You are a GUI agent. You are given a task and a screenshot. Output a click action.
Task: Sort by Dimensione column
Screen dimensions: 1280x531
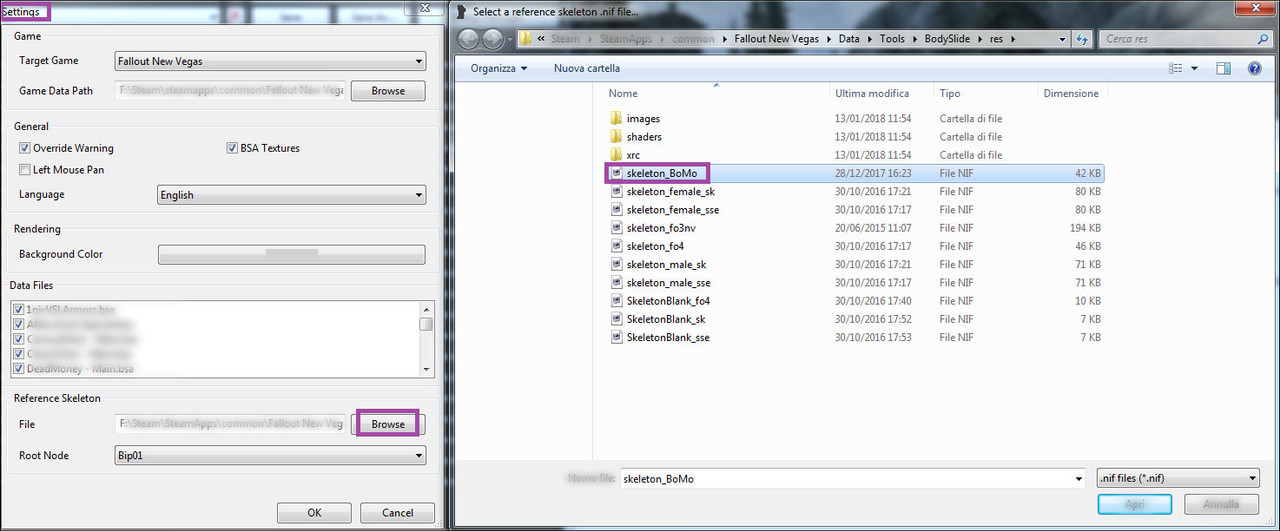point(1072,93)
